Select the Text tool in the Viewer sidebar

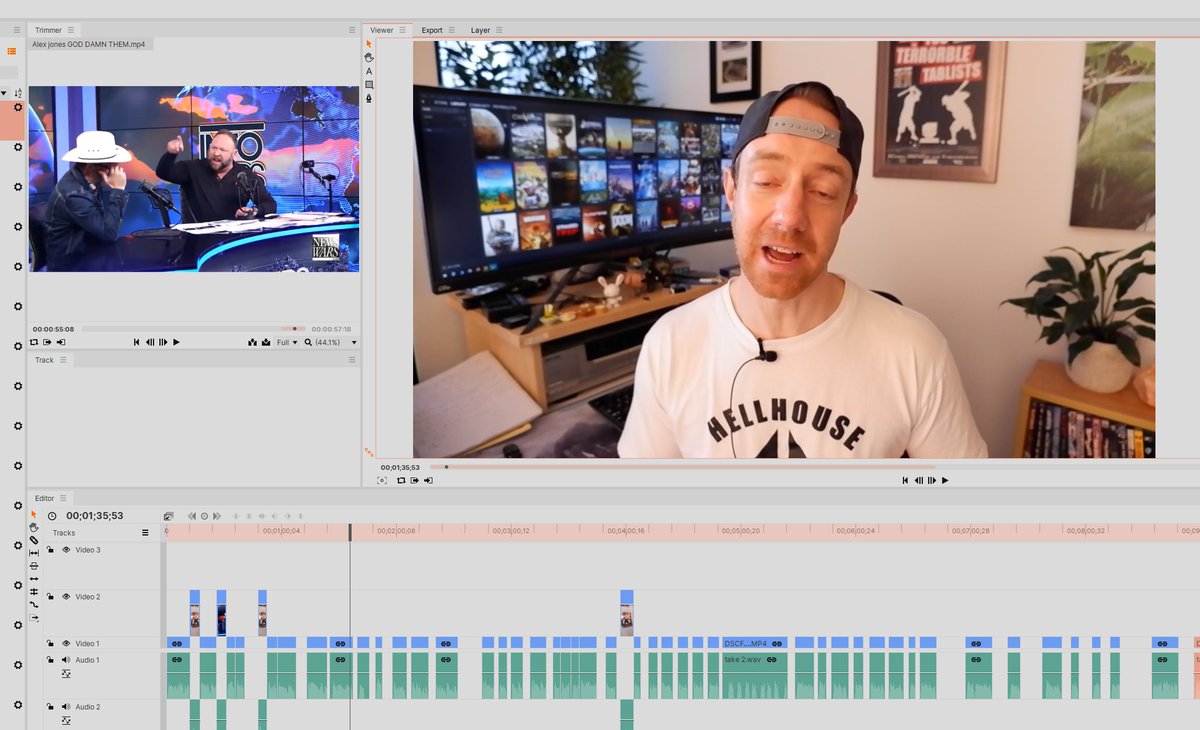[369, 71]
